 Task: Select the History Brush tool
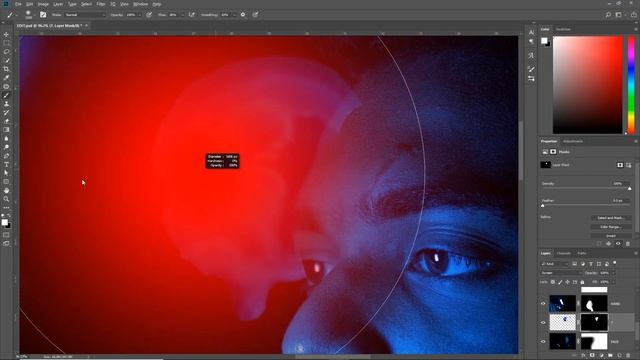coord(6,112)
